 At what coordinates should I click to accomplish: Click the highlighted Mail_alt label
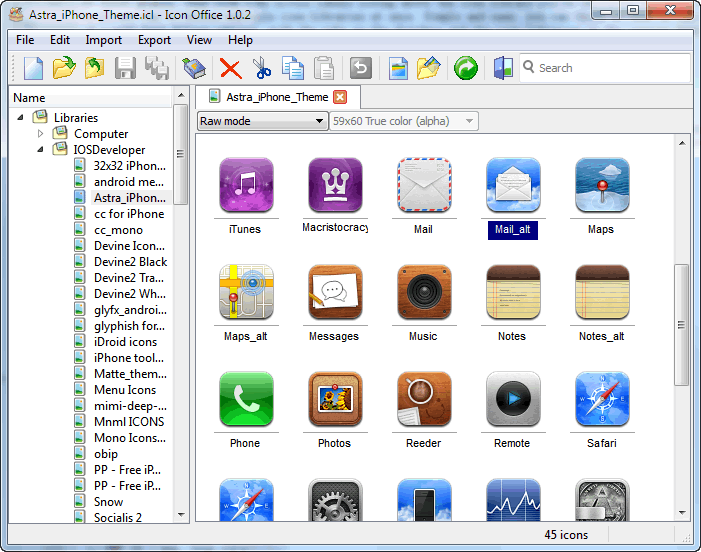(x=513, y=230)
